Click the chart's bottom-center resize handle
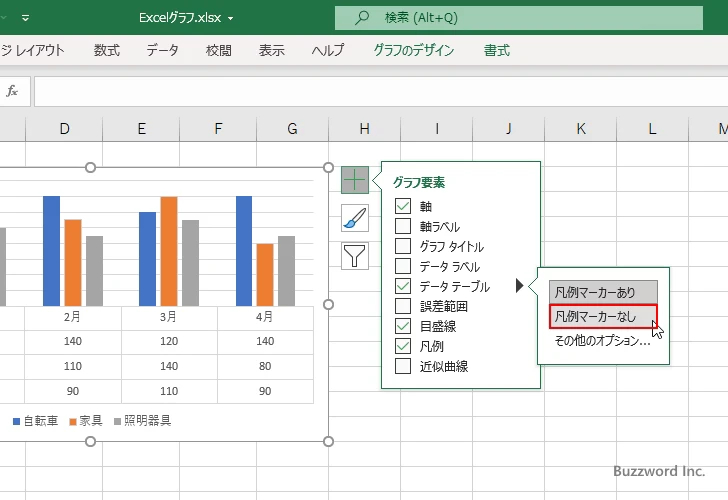 click(x=91, y=442)
